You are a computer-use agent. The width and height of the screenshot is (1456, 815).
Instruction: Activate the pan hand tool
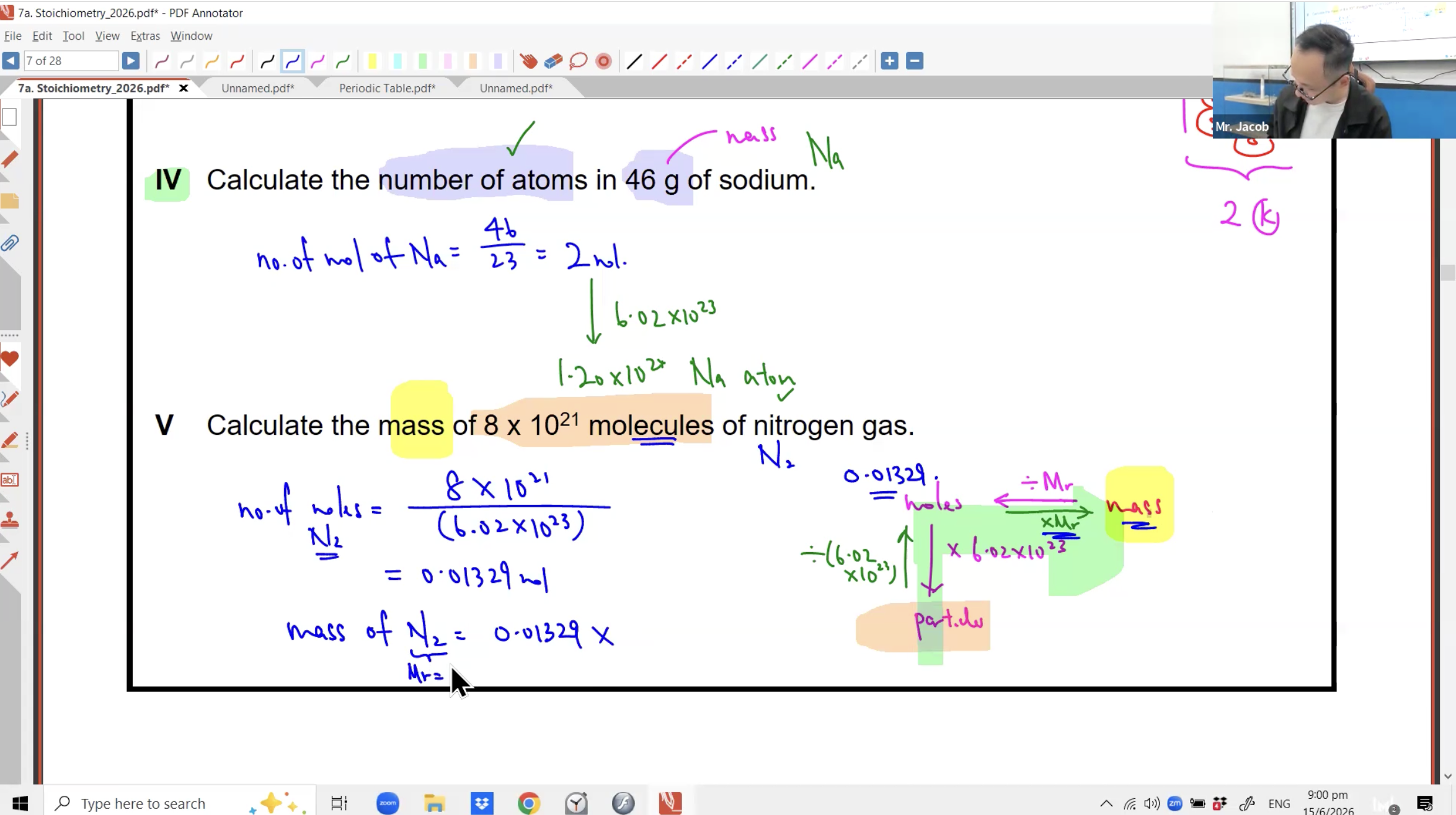(528, 61)
